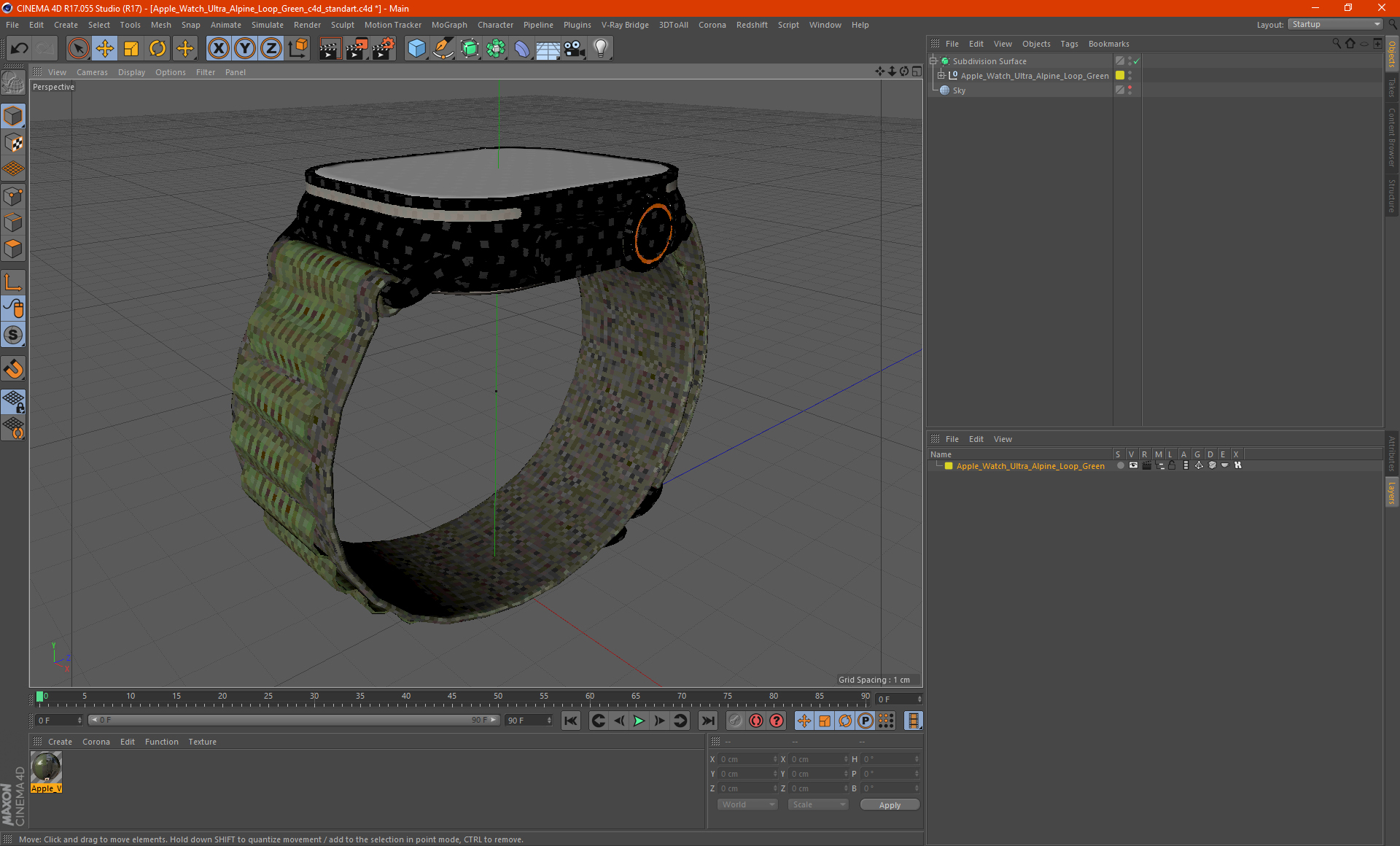This screenshot has width=1400, height=846.
Task: Click frame 45 on the timeline ruler
Action: pyautogui.click(x=452, y=696)
